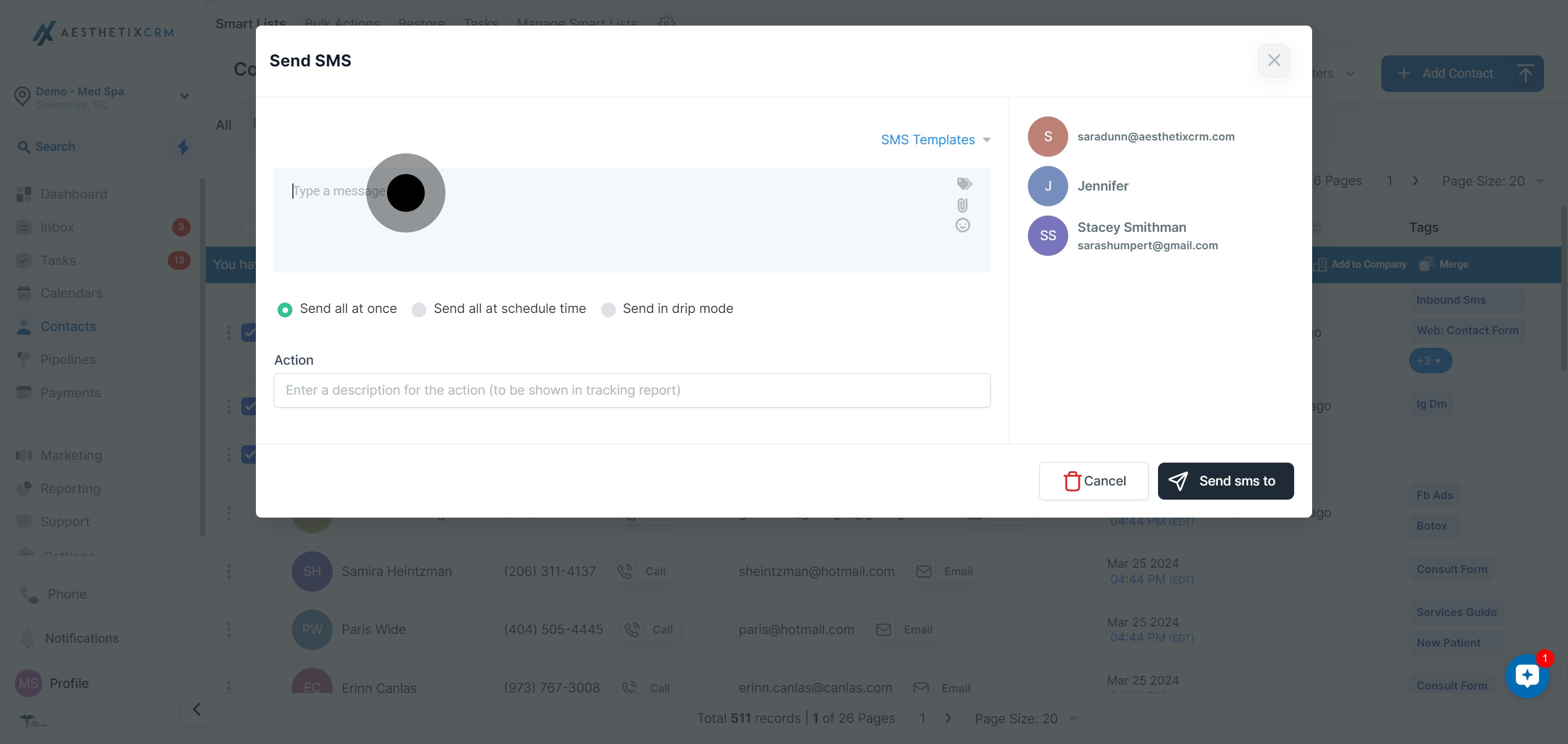
Task: Click the paperclip attachment icon
Action: click(963, 205)
